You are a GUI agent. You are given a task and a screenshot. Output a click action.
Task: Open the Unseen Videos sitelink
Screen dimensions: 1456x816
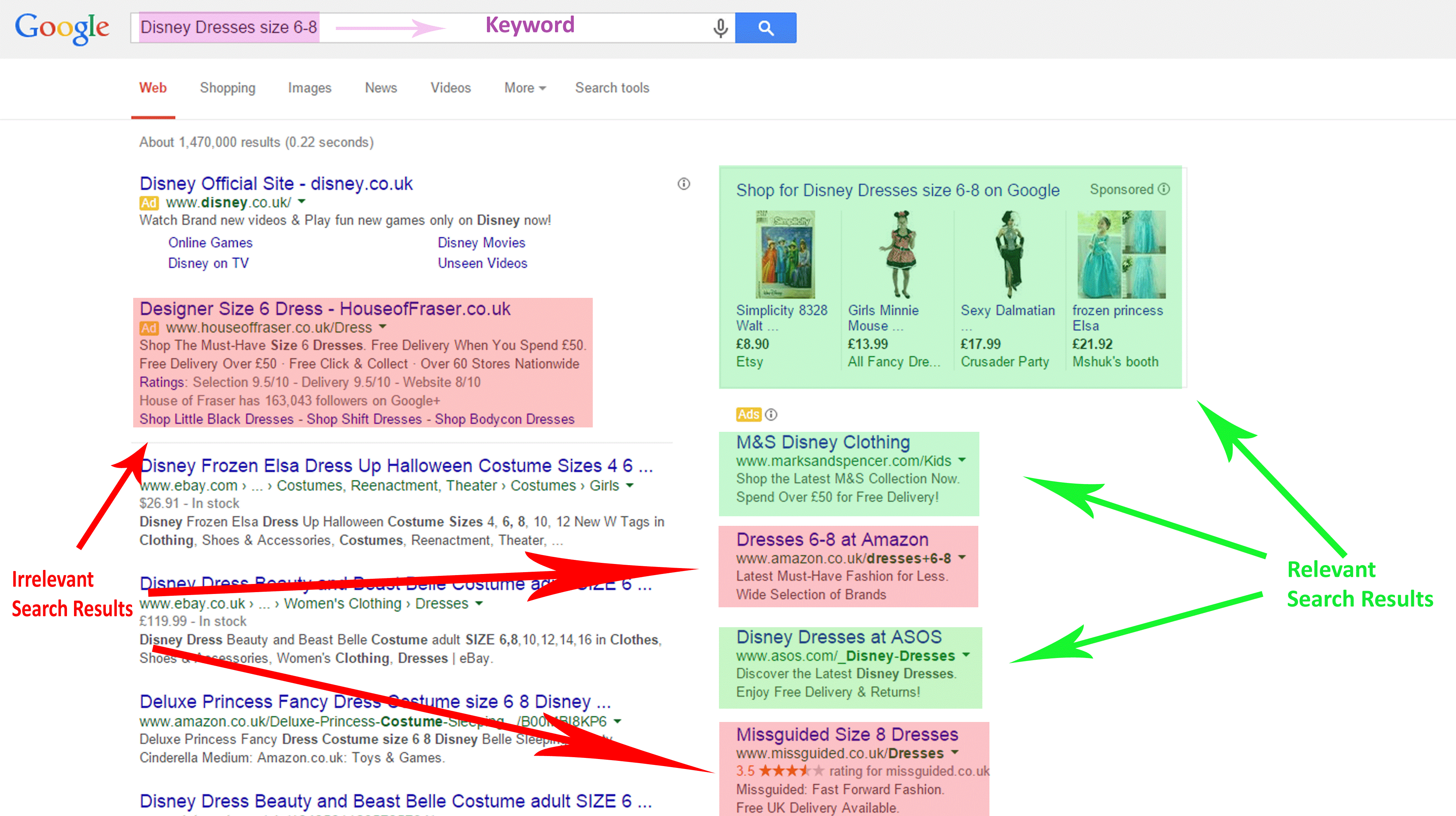tap(483, 263)
